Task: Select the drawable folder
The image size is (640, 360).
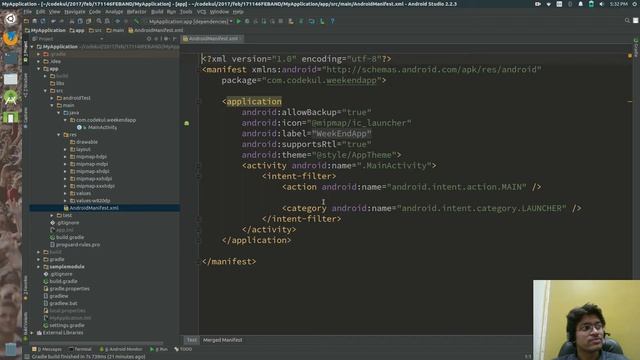Action: pyautogui.click(x=84, y=142)
